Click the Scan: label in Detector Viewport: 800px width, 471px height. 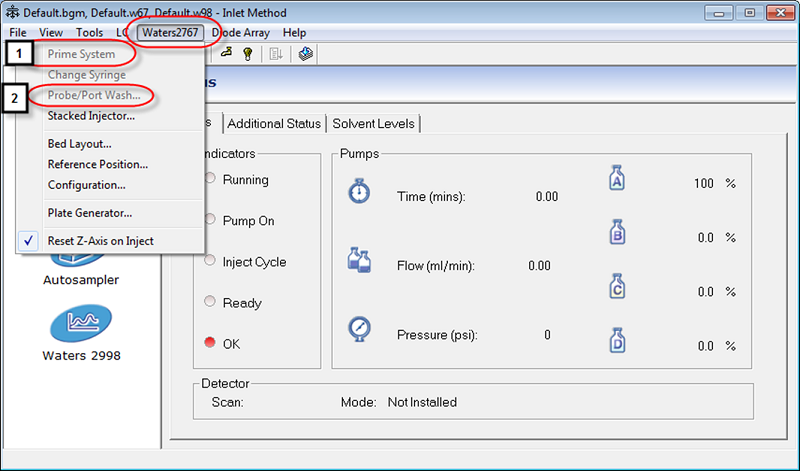pyautogui.click(x=228, y=402)
